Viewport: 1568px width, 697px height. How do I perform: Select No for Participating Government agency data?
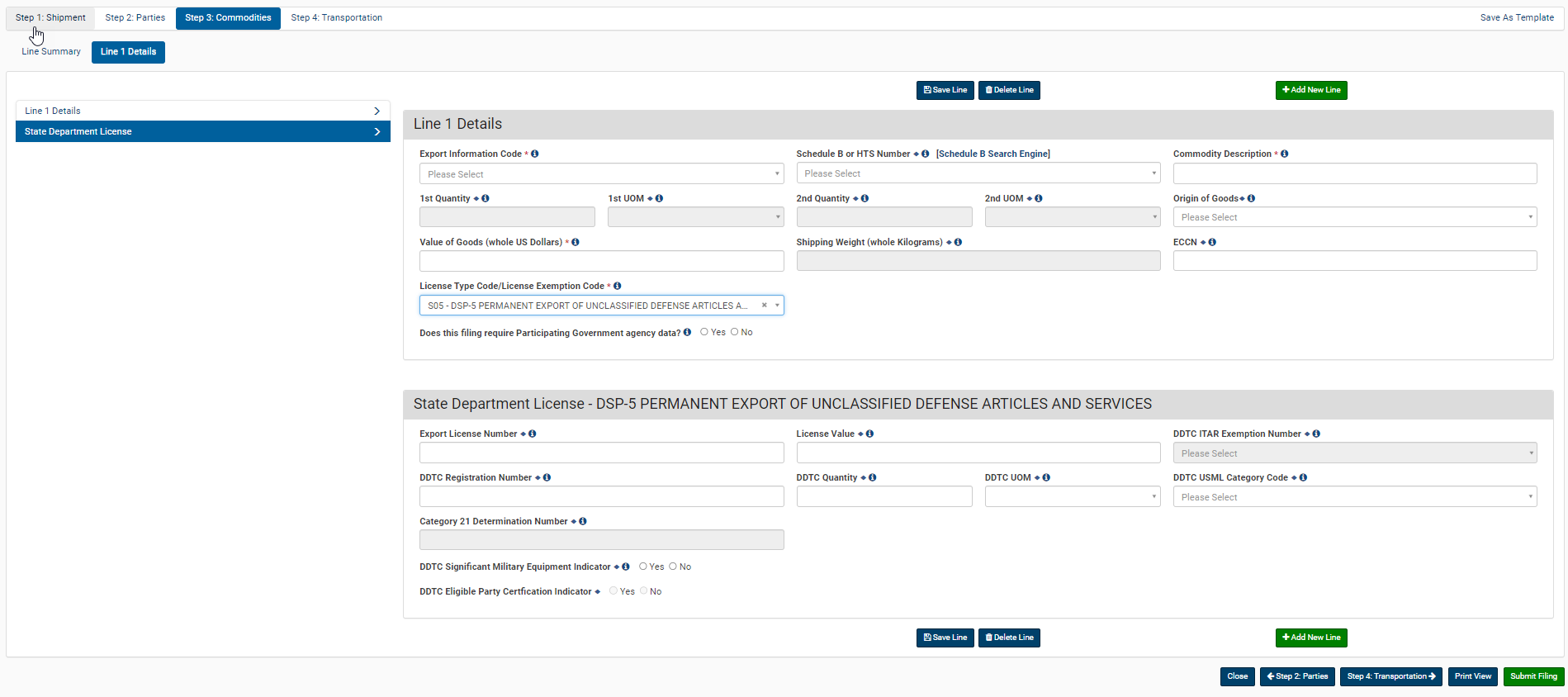coord(735,332)
